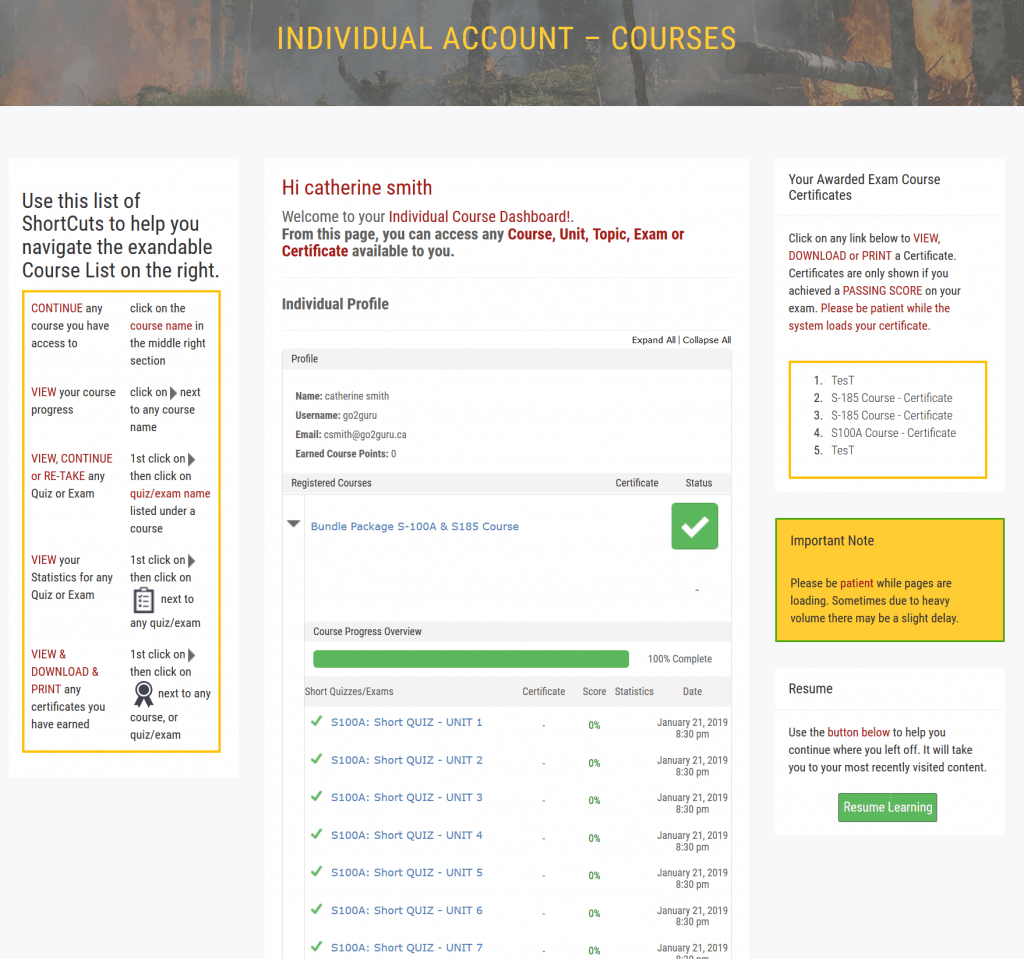
Task: Click the checkmark icon next to S100A Short QUIZ UNIT 5
Action: point(319,872)
